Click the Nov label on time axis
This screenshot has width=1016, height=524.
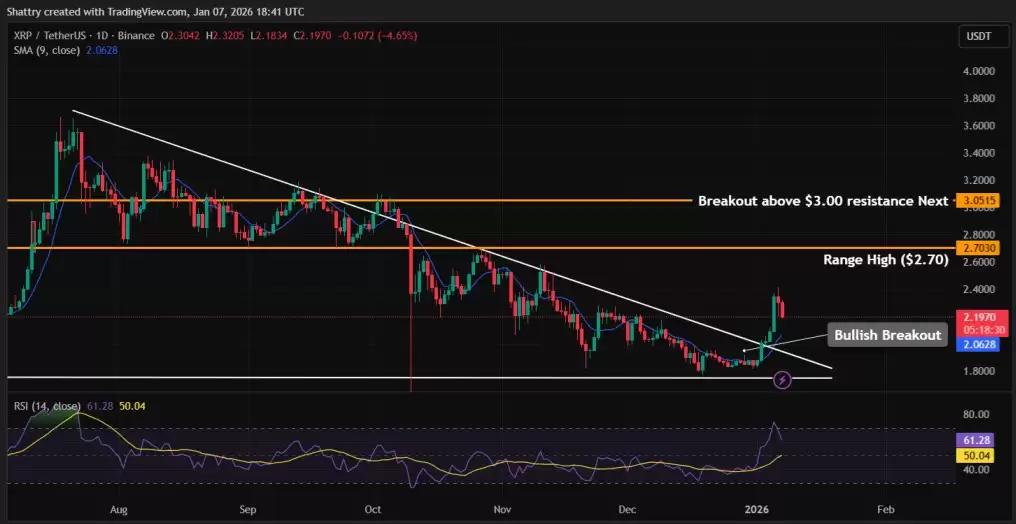(500, 509)
